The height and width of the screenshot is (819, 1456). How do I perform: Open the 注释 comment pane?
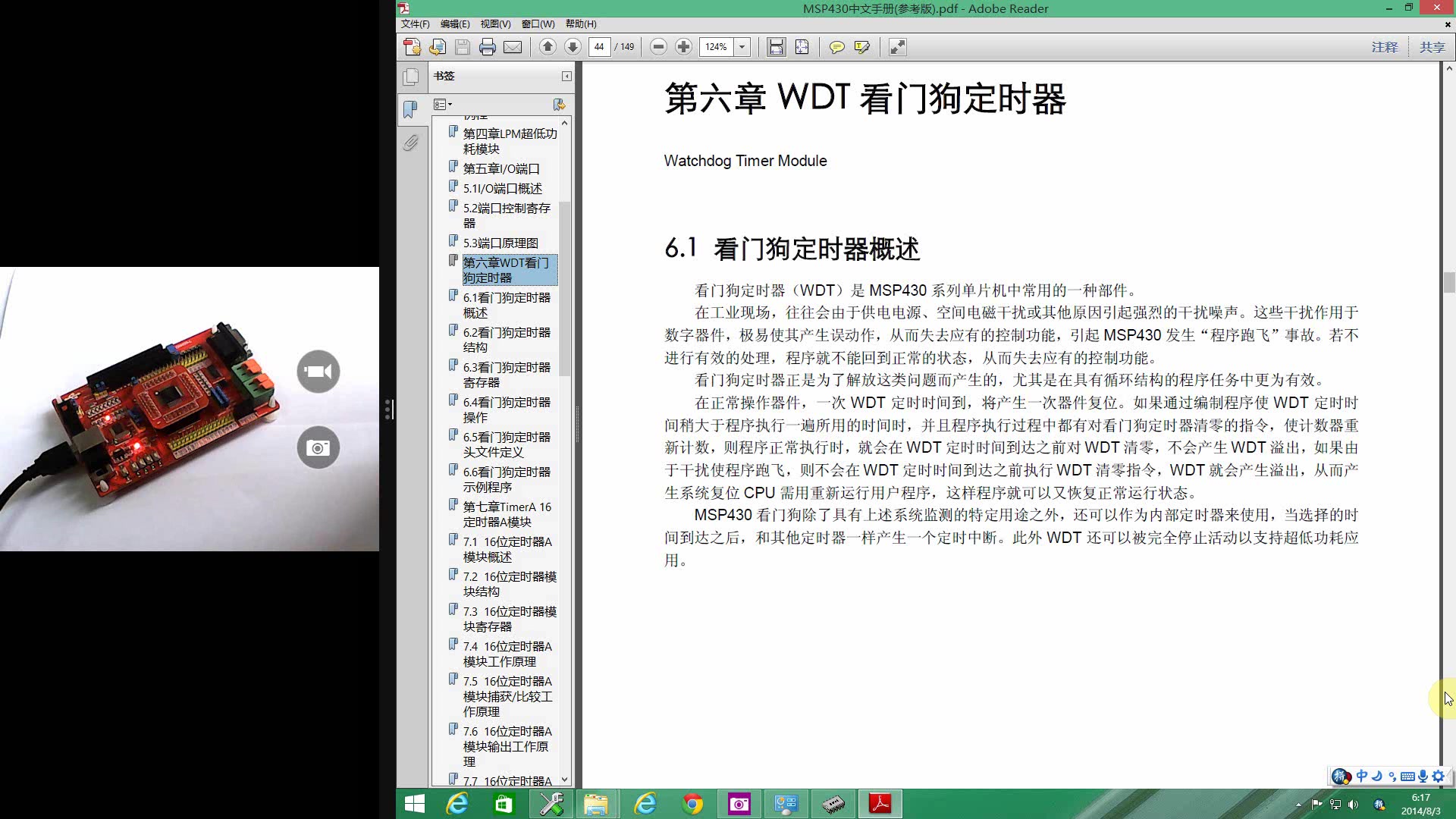(1385, 47)
